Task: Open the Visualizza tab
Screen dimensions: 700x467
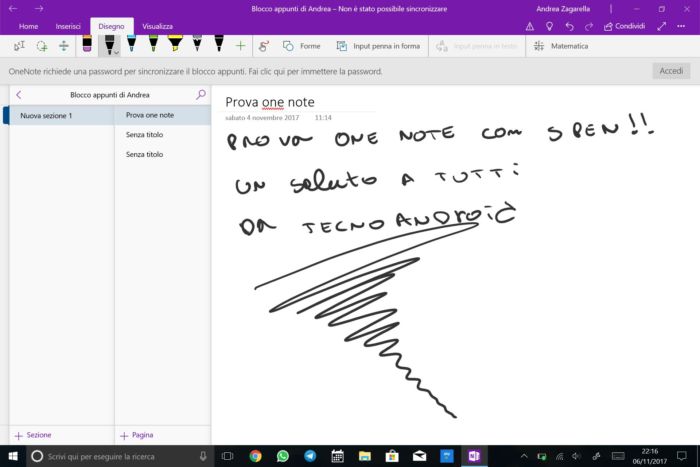Action: [x=158, y=26]
